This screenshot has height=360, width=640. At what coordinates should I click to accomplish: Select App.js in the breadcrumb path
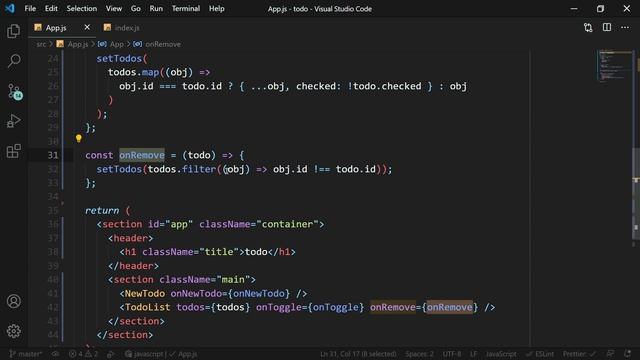point(78,44)
